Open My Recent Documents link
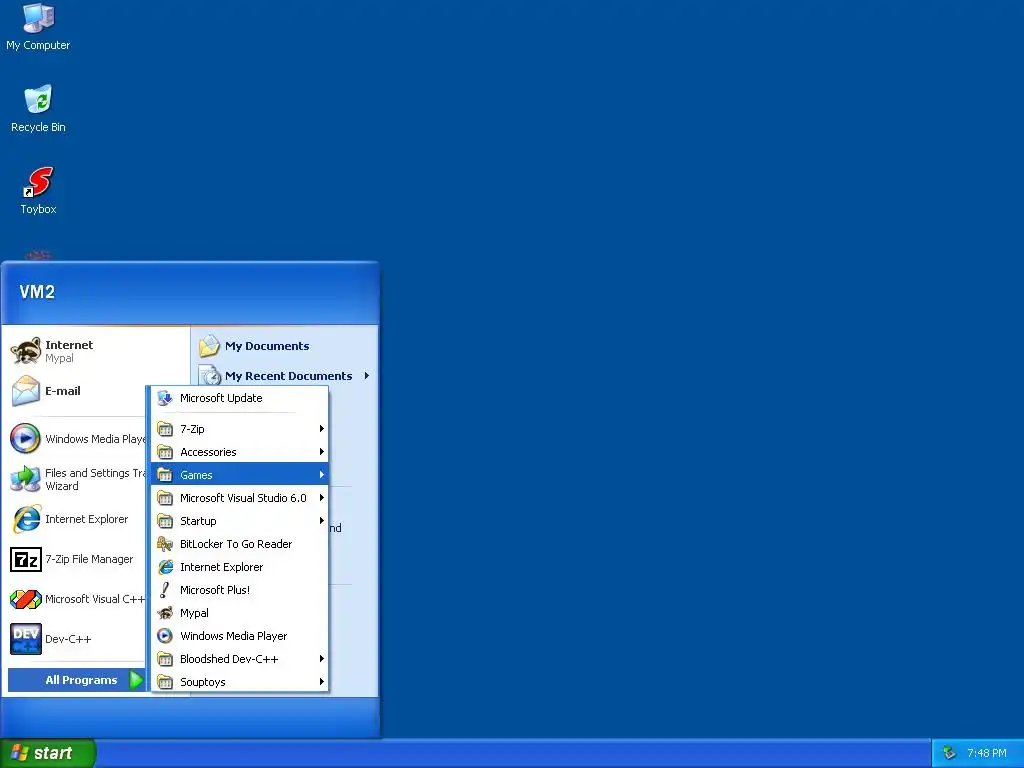 pyautogui.click(x=289, y=376)
